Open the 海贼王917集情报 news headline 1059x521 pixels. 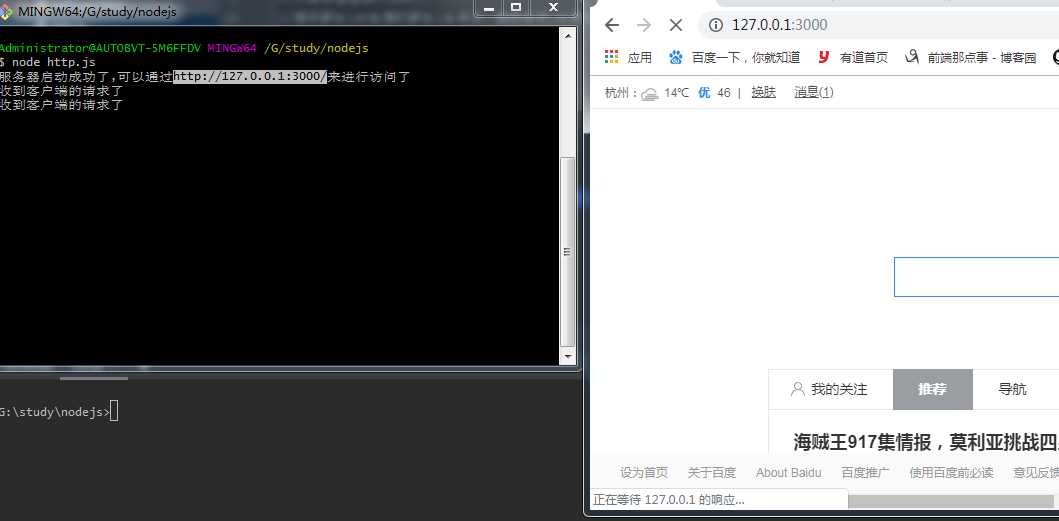926,443
